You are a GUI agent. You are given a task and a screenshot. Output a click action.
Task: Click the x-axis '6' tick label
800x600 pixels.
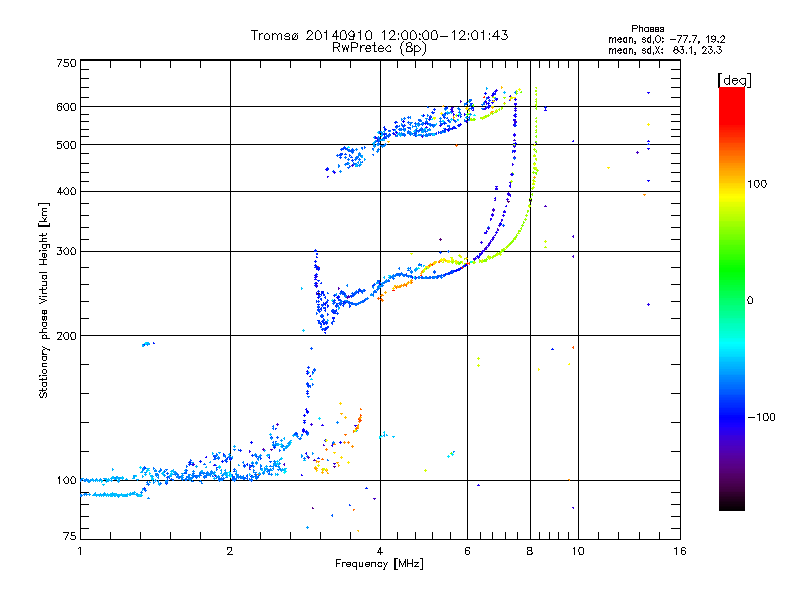click(467, 551)
